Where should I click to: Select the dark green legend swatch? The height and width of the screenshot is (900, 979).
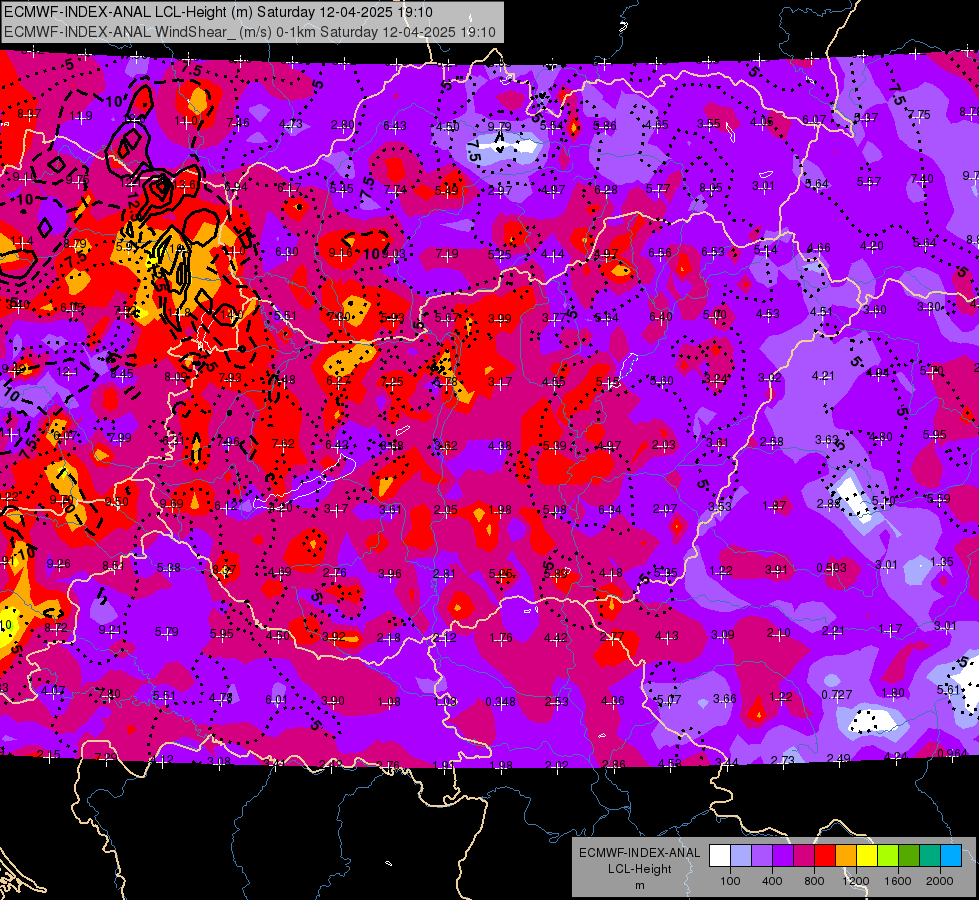(909, 856)
